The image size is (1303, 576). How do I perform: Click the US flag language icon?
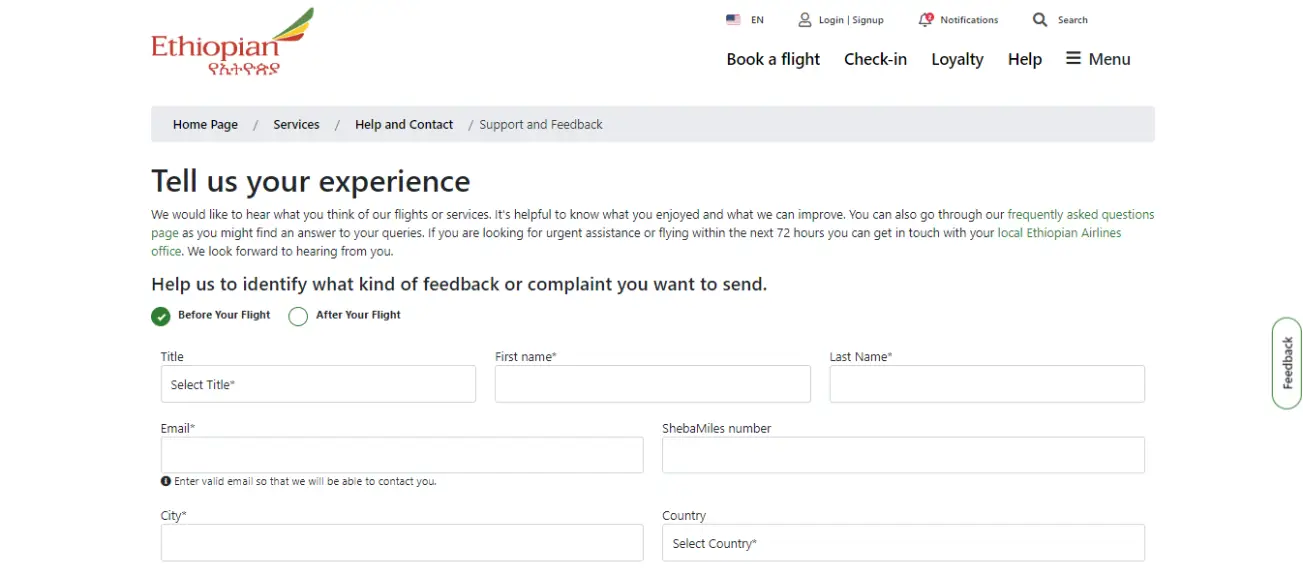tap(733, 20)
